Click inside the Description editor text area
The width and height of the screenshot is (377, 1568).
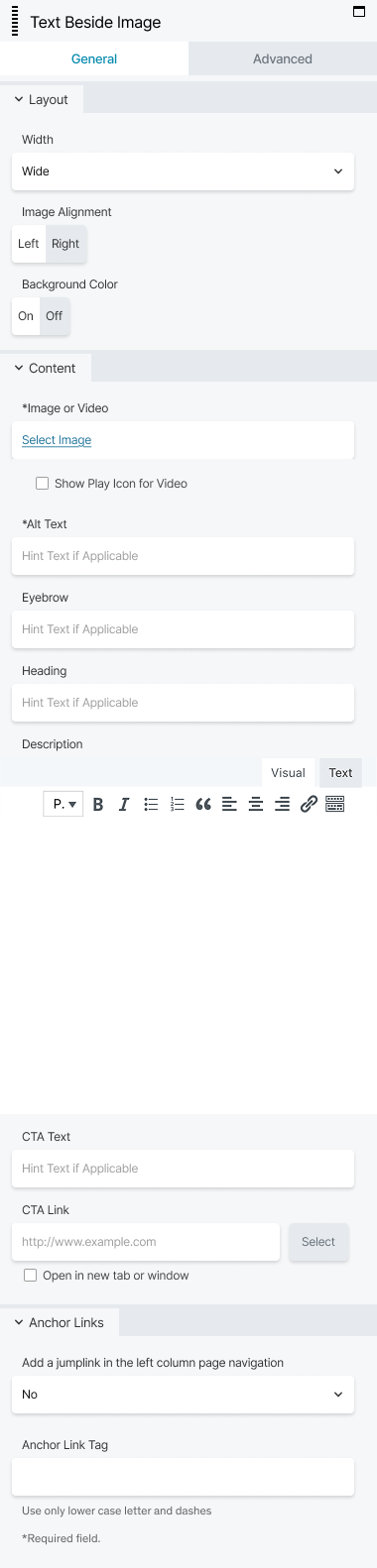click(x=188, y=966)
